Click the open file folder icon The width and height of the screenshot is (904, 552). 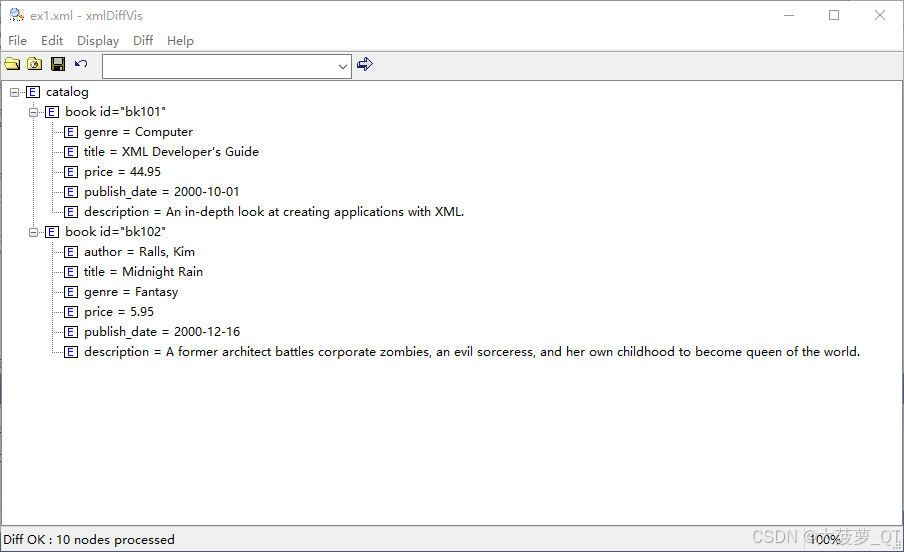(x=12, y=64)
